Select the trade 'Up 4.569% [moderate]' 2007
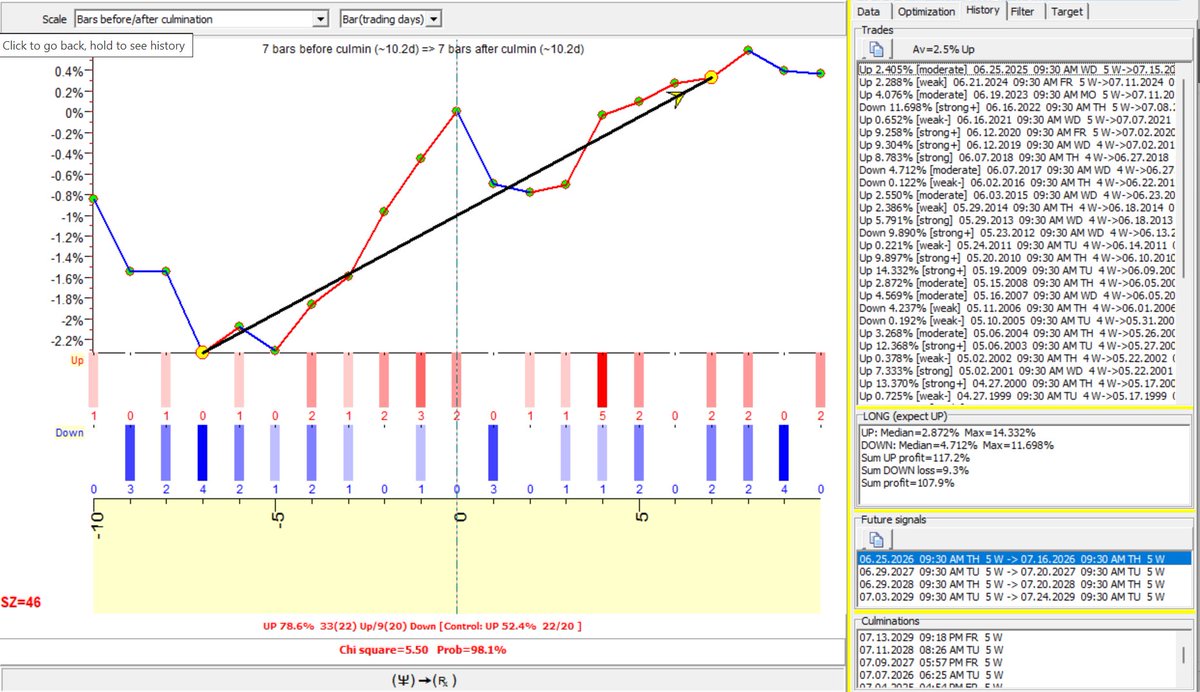1200x692 pixels. click(x=1016, y=295)
